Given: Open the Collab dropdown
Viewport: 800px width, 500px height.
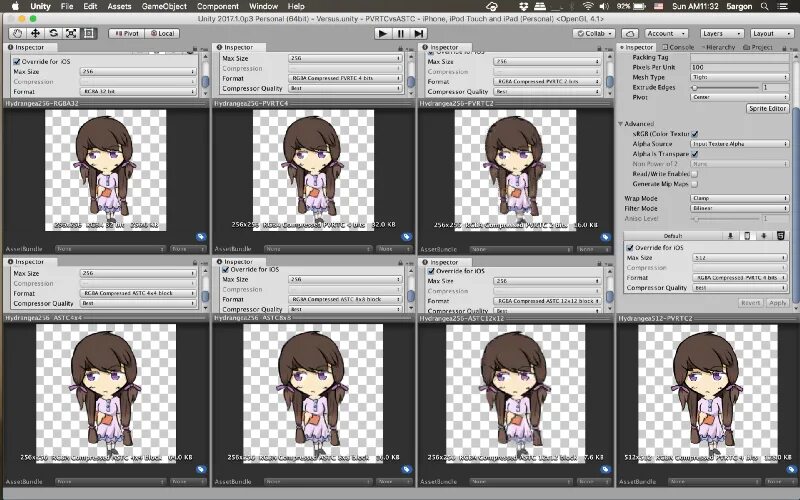Looking at the screenshot, I should point(595,33).
